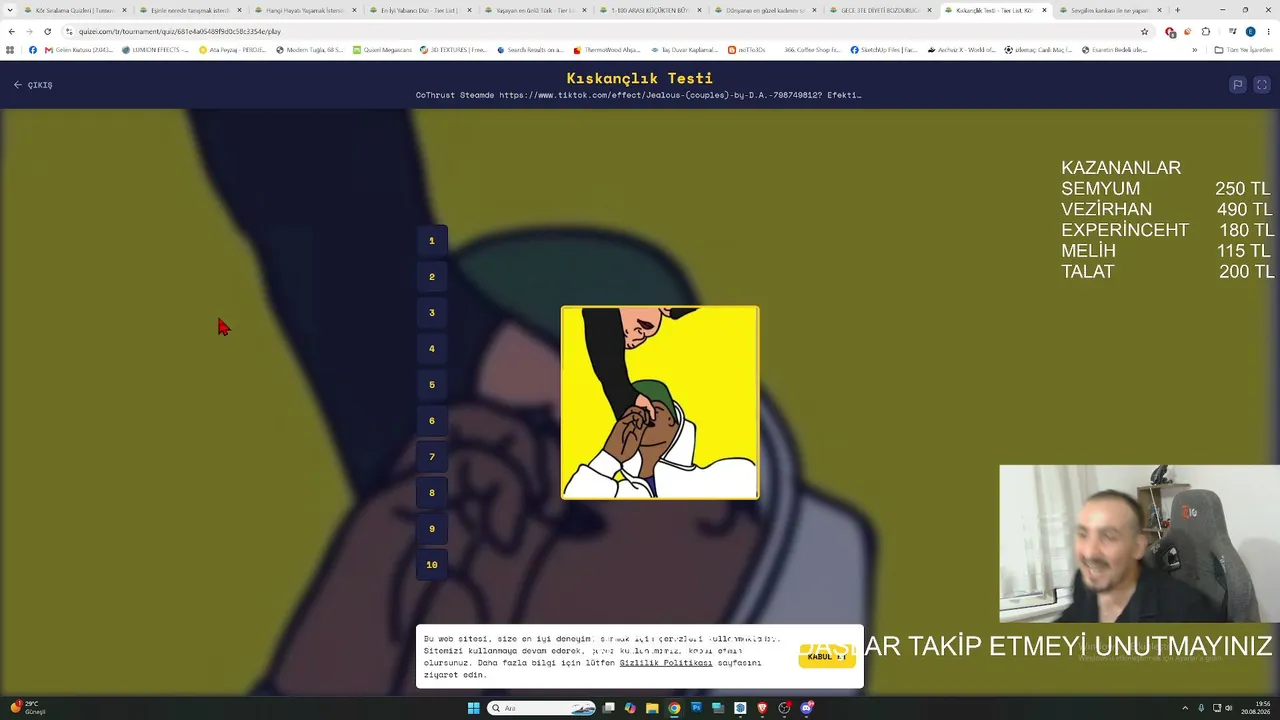Switch to En İyi Yabancı Dizi tab

[x=420, y=10]
